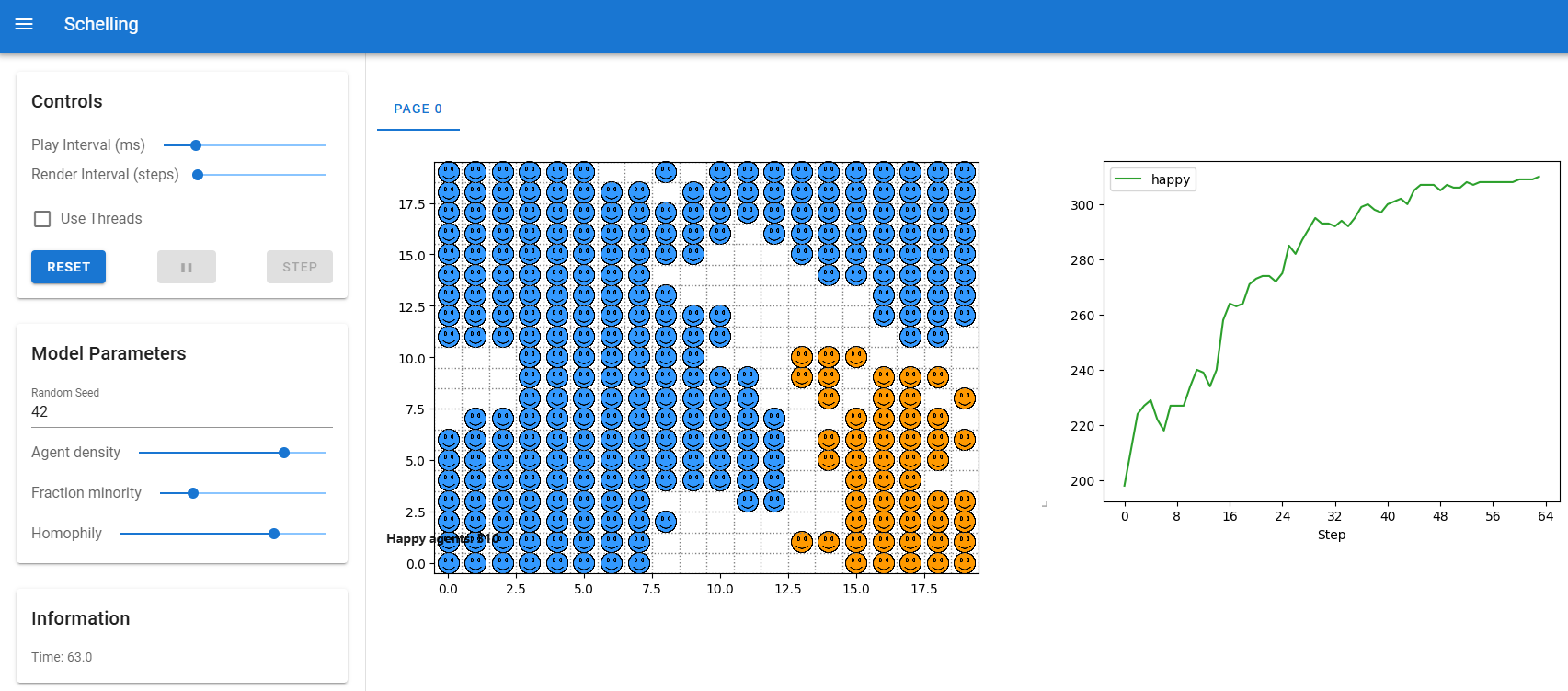
Task: Click the Time information text
Action: click(x=62, y=657)
